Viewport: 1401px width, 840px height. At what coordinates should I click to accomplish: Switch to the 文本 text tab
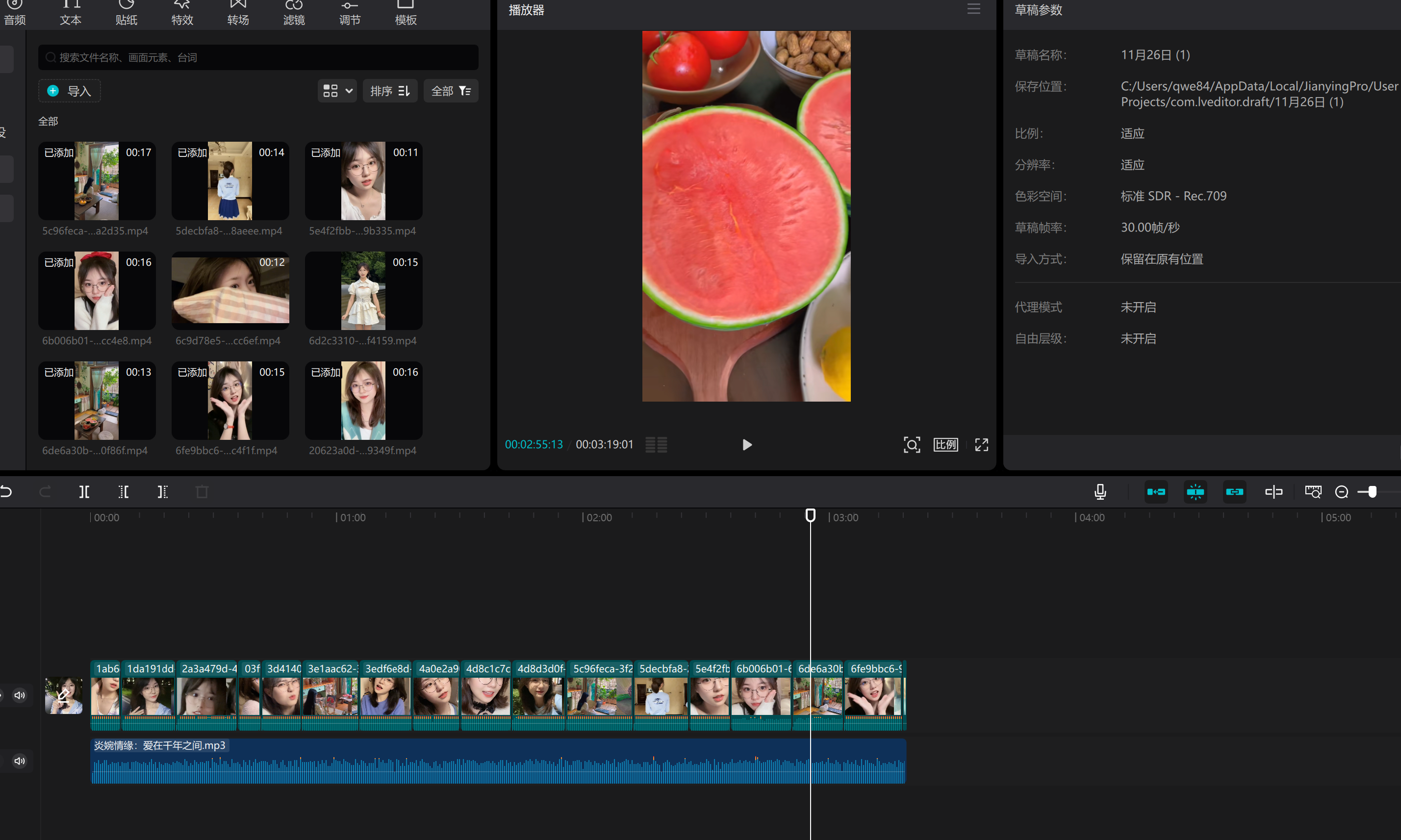coord(71,14)
